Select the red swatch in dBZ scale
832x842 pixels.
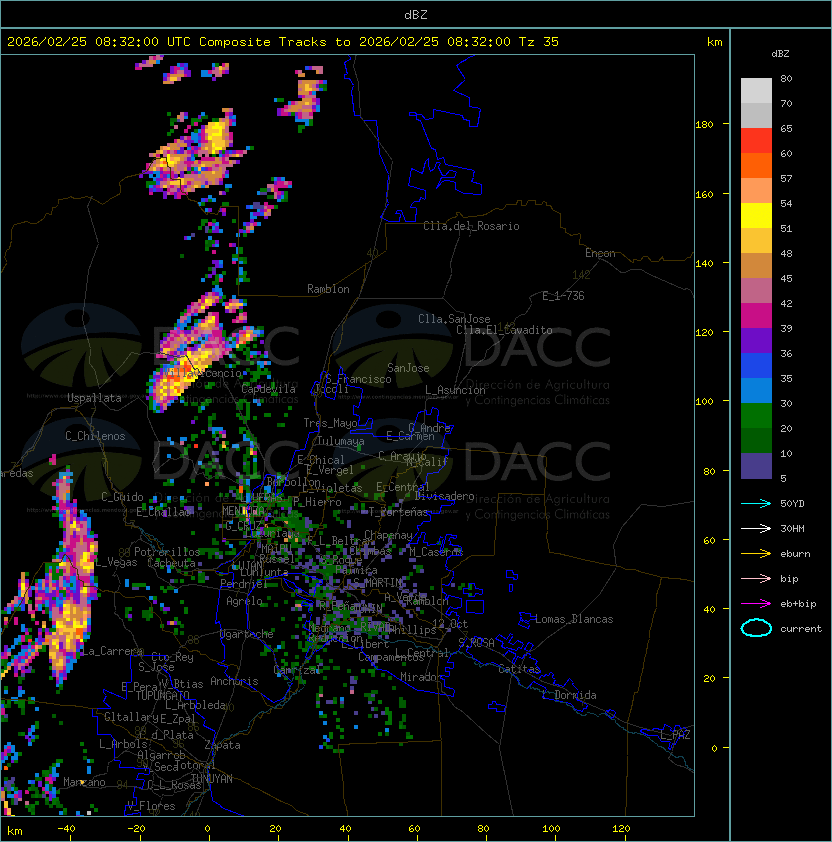(x=756, y=141)
